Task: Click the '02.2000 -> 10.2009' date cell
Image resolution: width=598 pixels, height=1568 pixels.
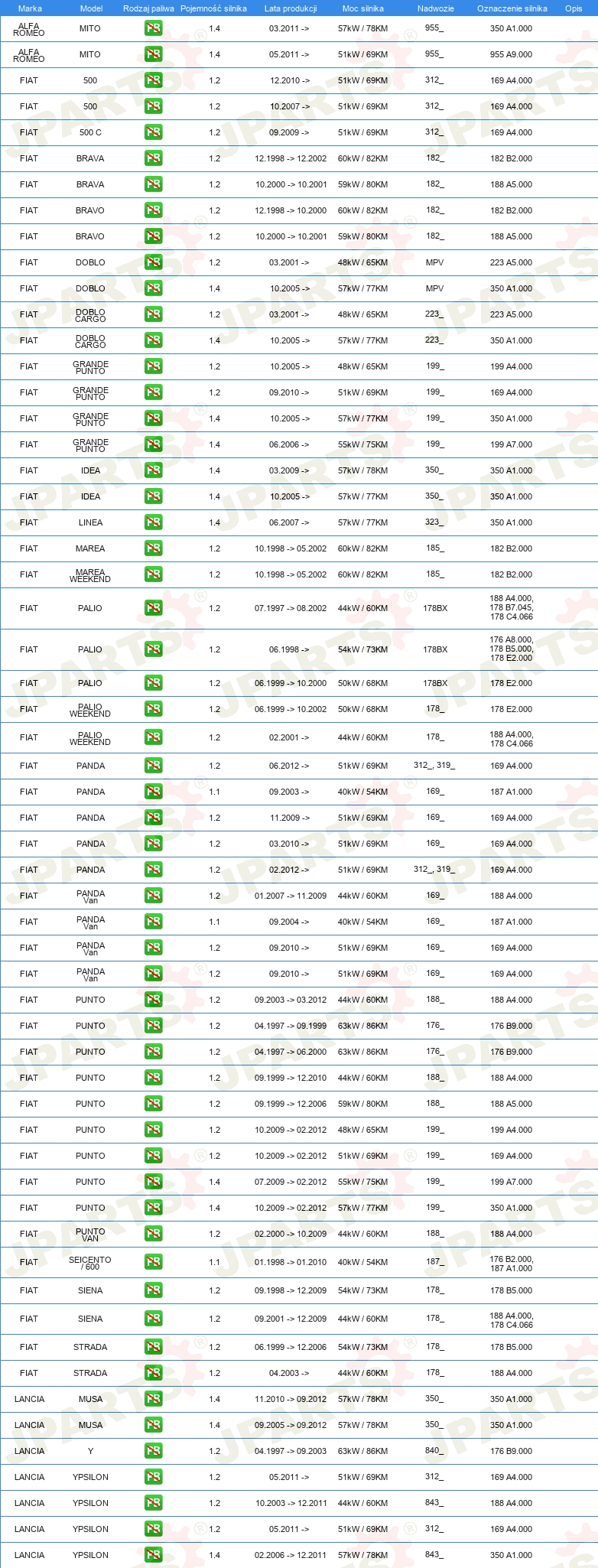Action: [291, 1234]
